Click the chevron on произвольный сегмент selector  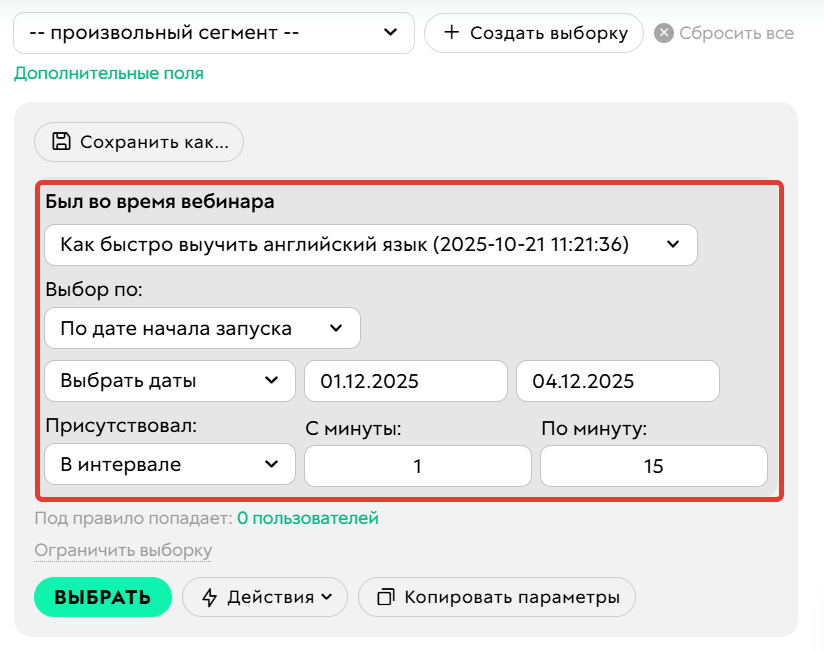pyautogui.click(x=390, y=32)
